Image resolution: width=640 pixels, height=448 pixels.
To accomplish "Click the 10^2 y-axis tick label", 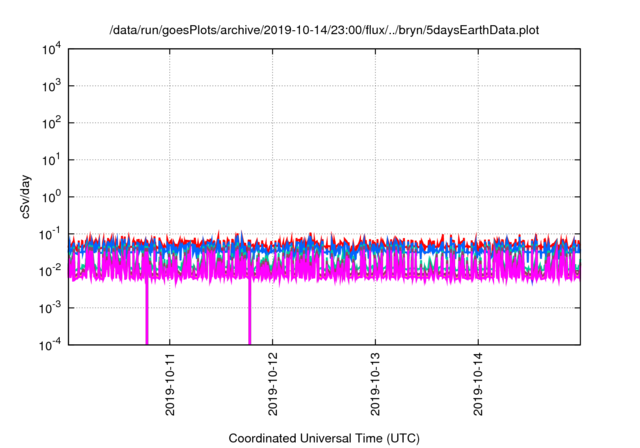I will pos(52,123).
